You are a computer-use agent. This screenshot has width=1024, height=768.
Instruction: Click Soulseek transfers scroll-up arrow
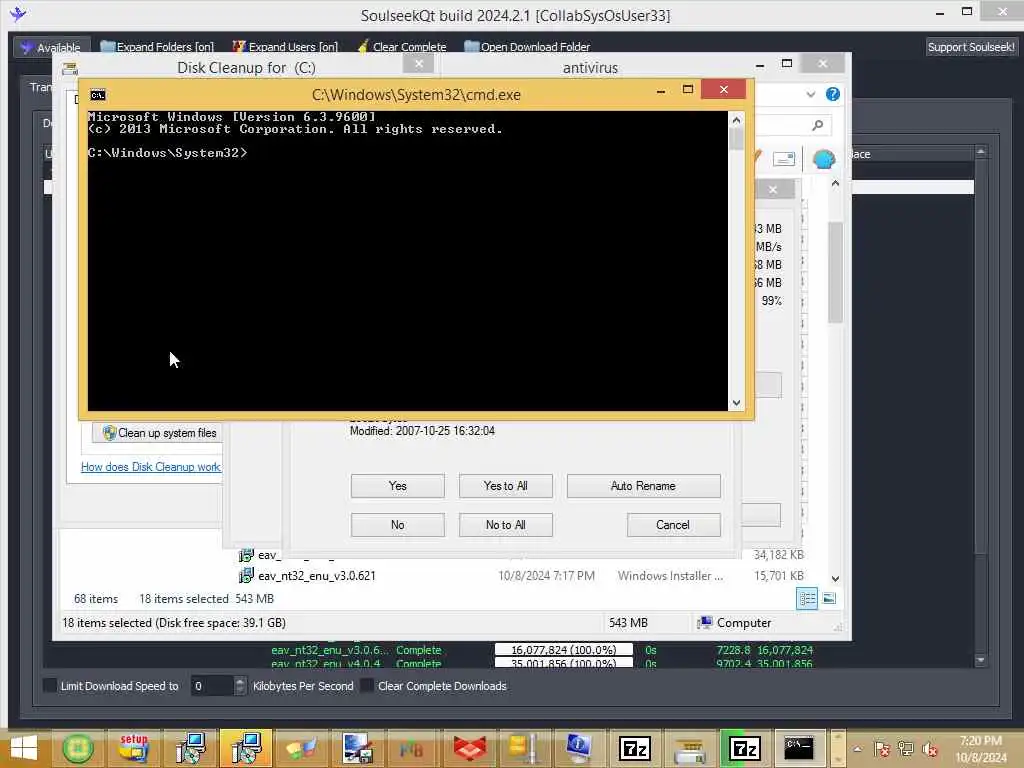pyautogui.click(x=980, y=152)
